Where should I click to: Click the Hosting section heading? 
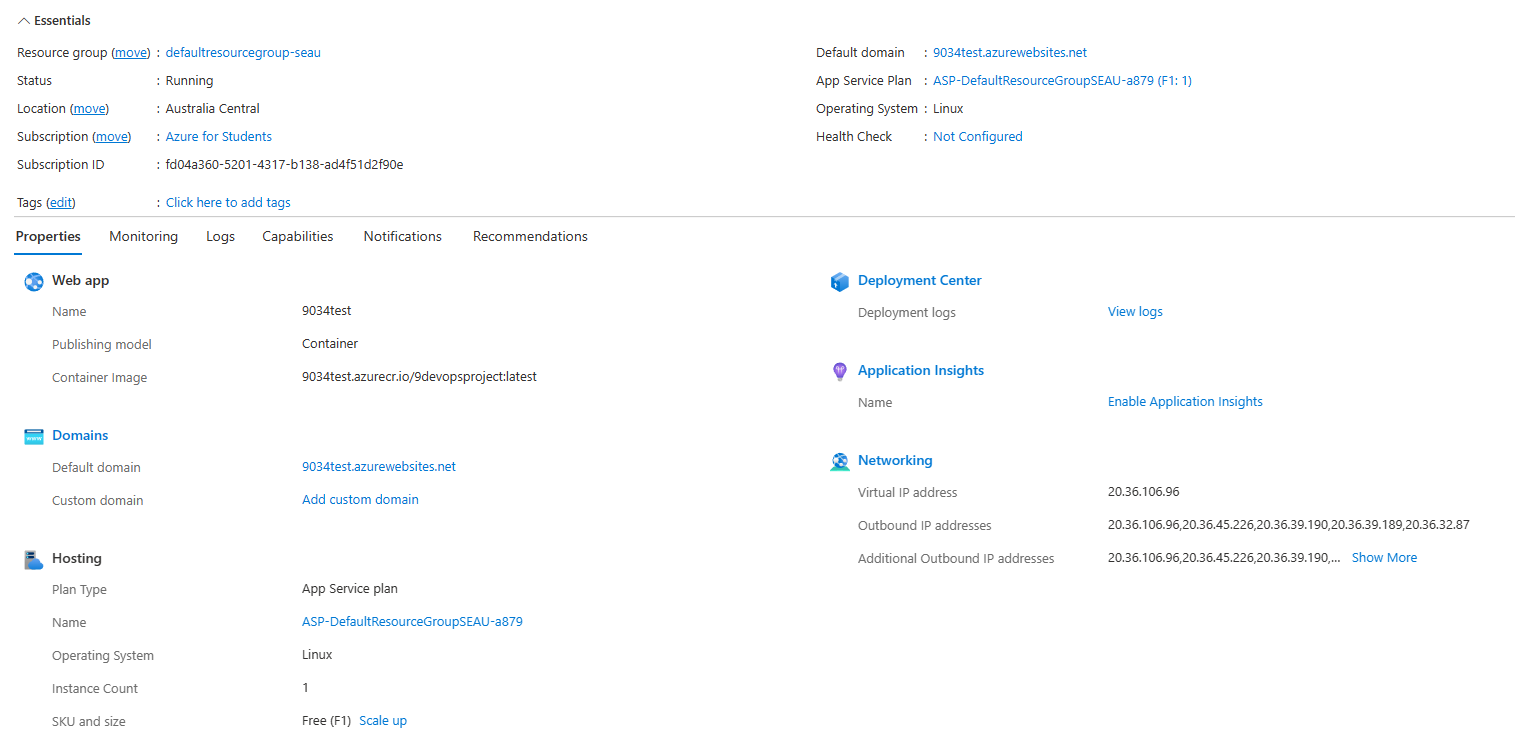coord(77,559)
